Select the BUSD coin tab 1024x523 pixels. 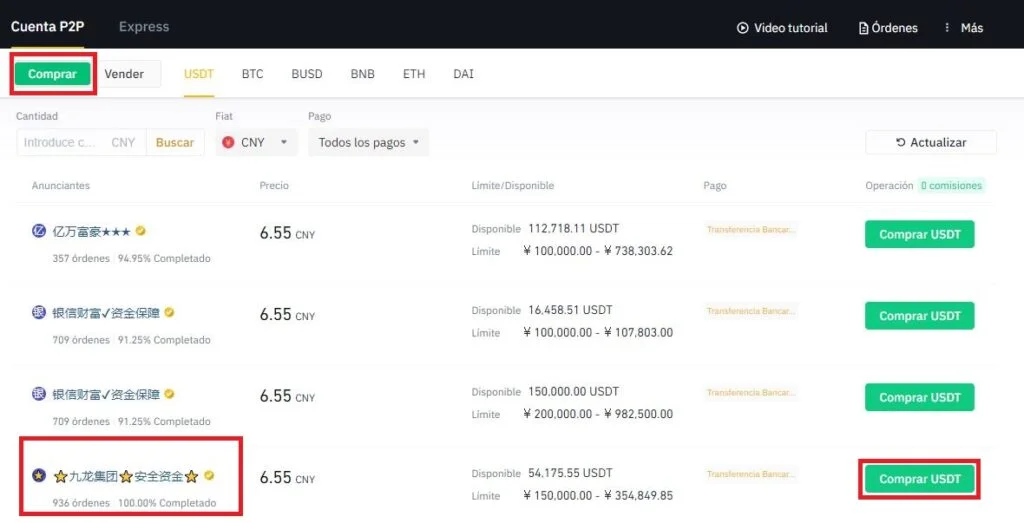[x=307, y=74]
